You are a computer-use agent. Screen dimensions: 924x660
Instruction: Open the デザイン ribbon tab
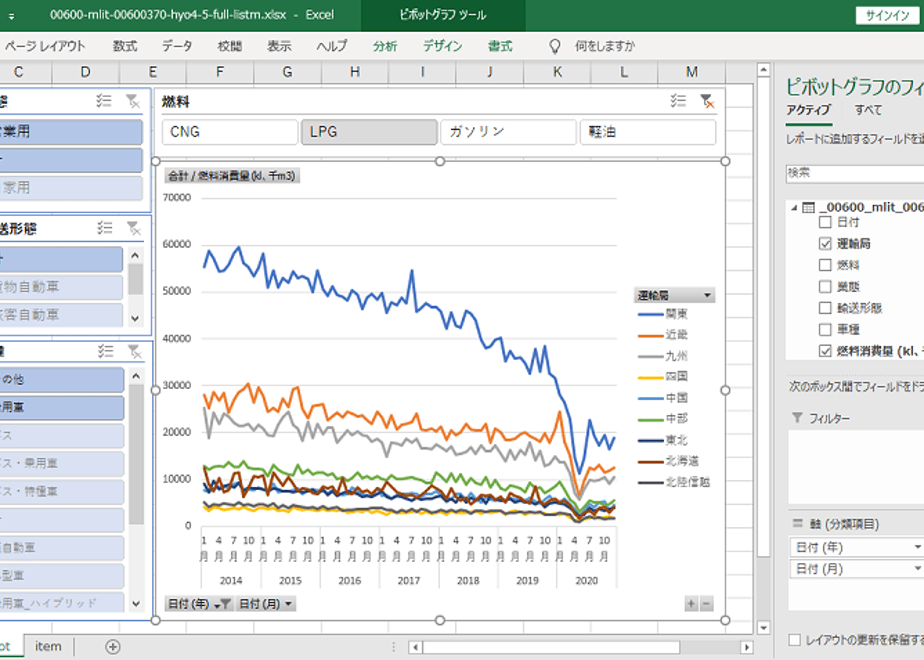[443, 46]
